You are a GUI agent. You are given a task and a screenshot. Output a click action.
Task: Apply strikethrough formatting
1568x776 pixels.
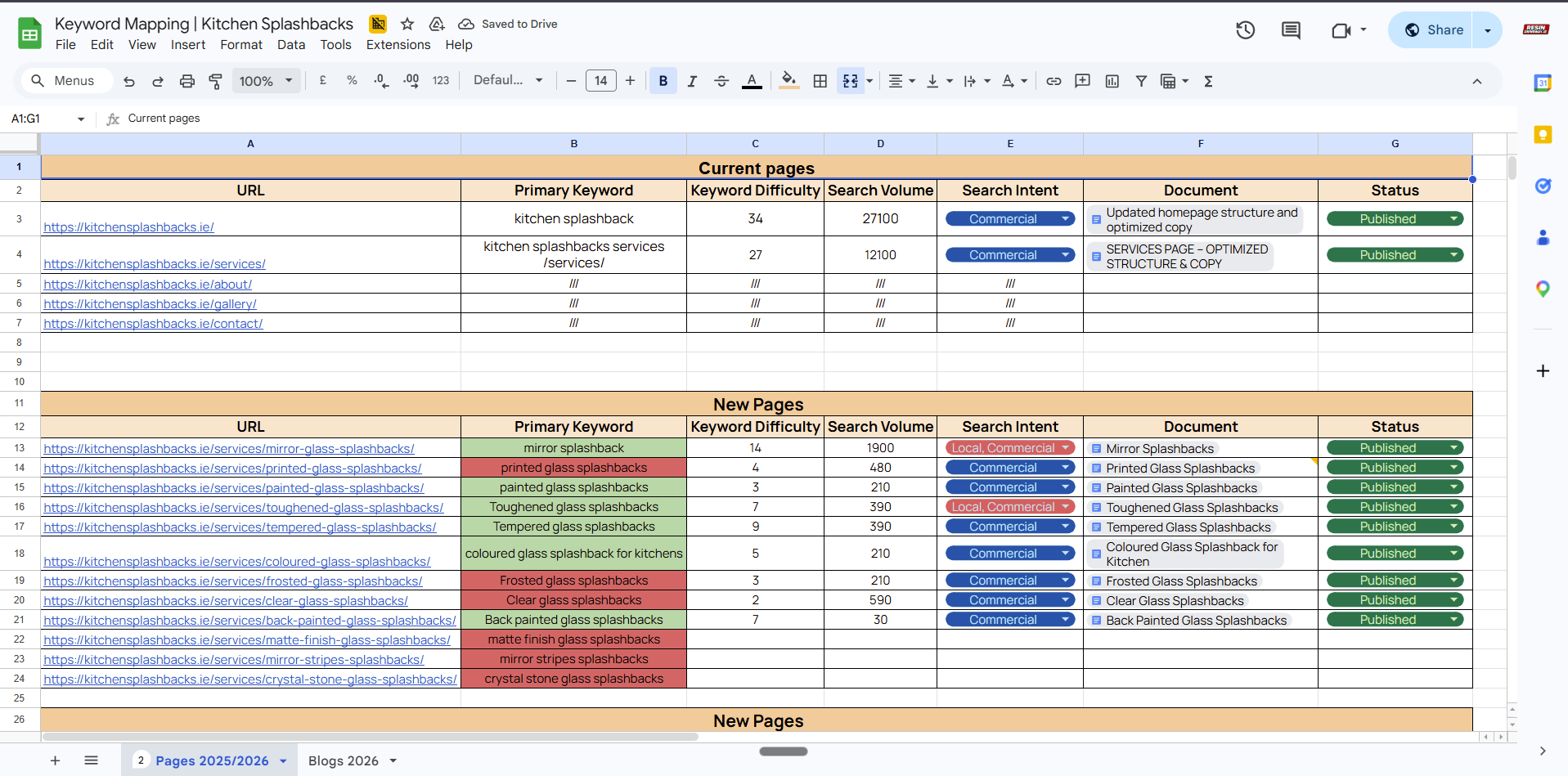721,81
